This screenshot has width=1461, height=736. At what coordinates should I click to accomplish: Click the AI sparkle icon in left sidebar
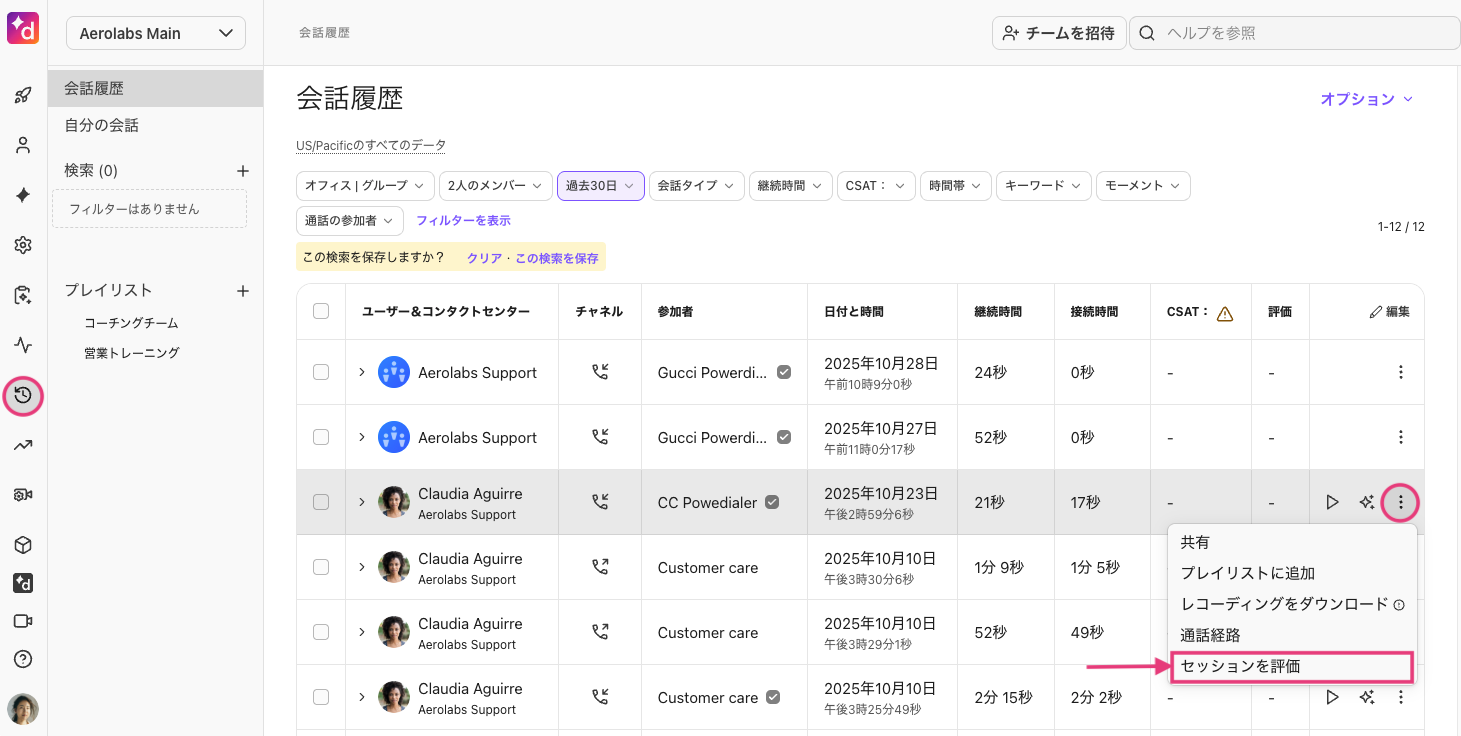tap(23, 195)
